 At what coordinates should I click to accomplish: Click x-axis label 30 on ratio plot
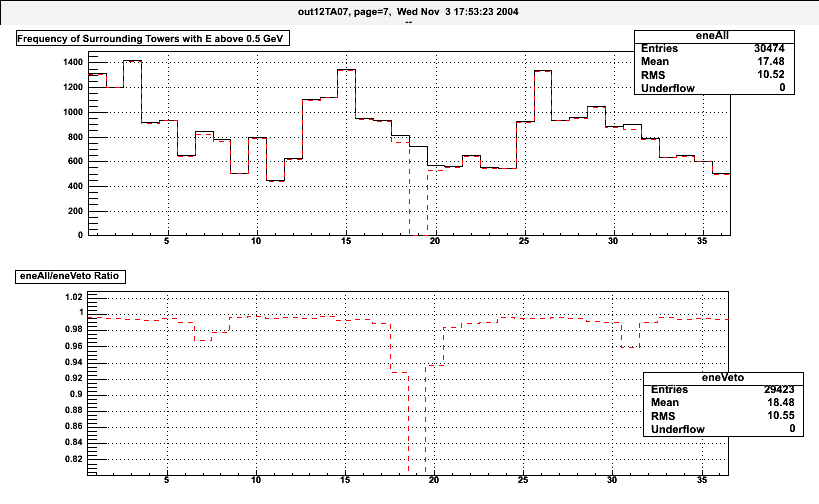pos(612,480)
